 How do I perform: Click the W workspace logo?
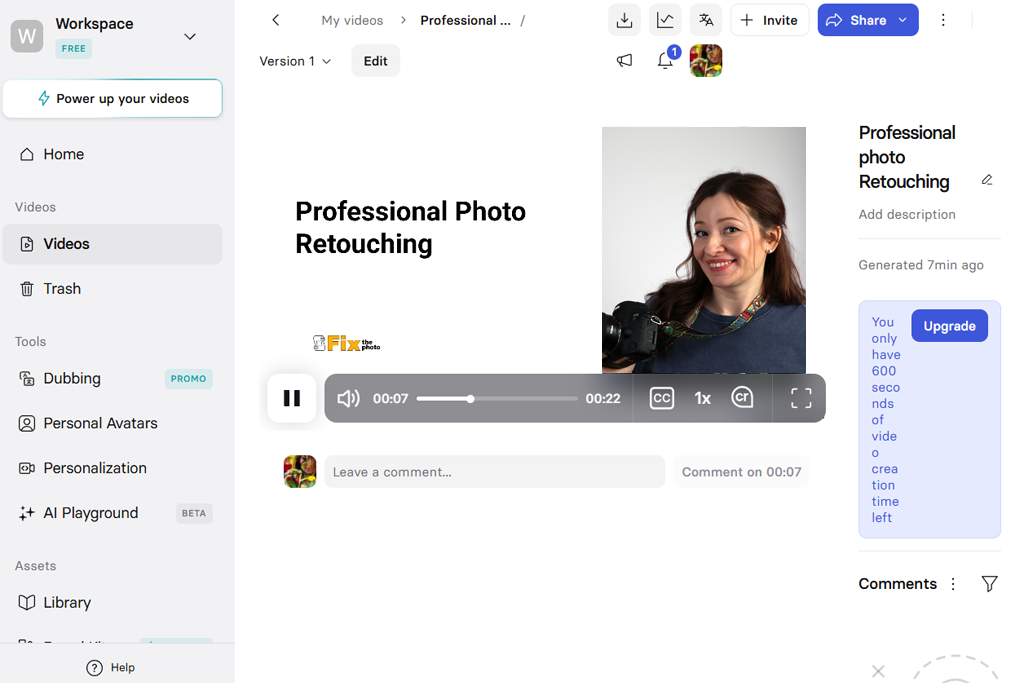(27, 36)
